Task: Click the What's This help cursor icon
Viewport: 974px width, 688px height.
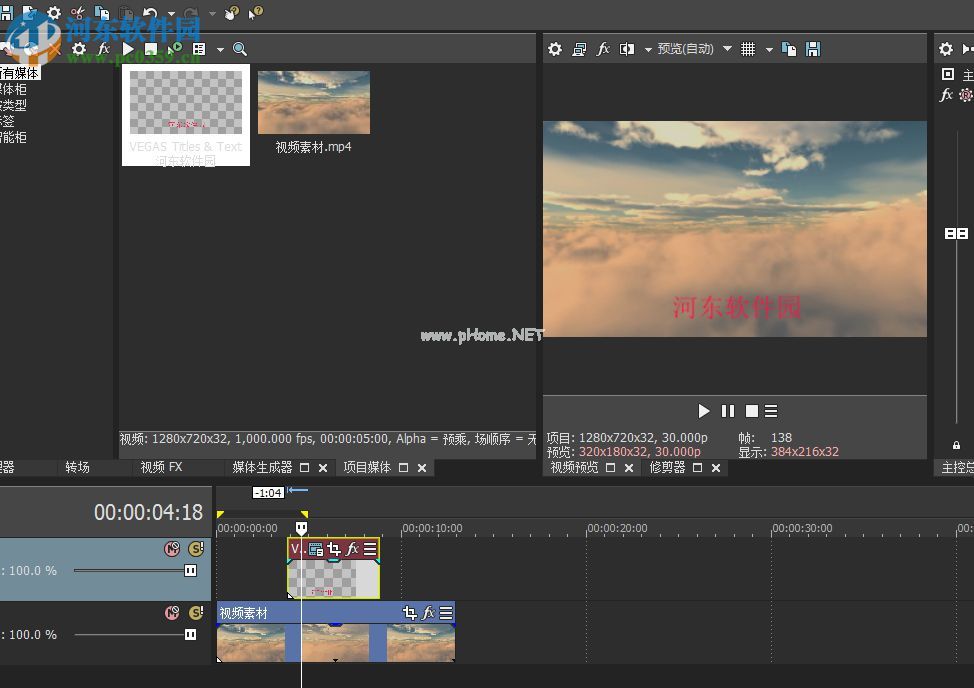Action: pos(255,12)
